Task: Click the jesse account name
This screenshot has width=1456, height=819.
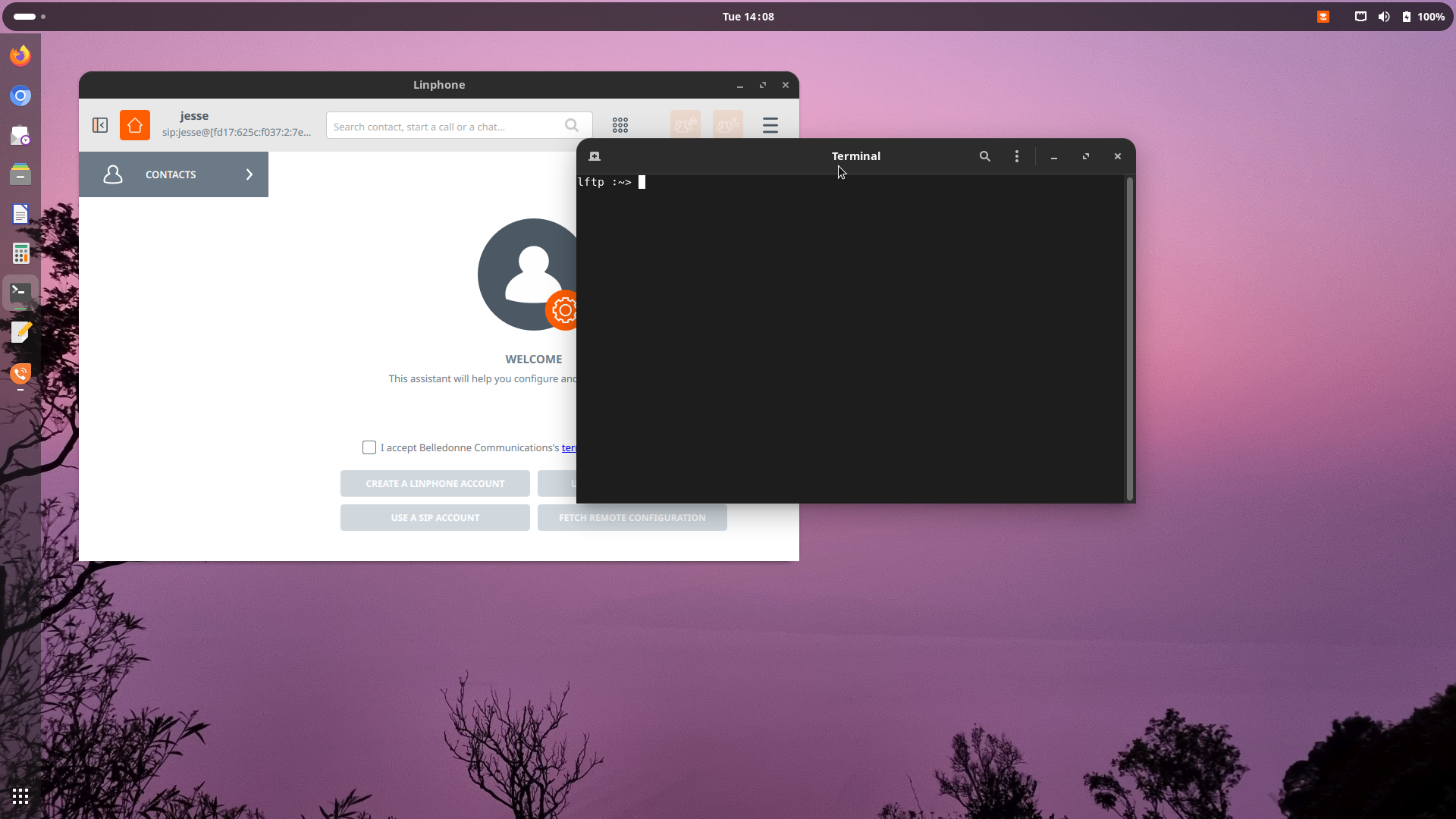Action: 194,116
